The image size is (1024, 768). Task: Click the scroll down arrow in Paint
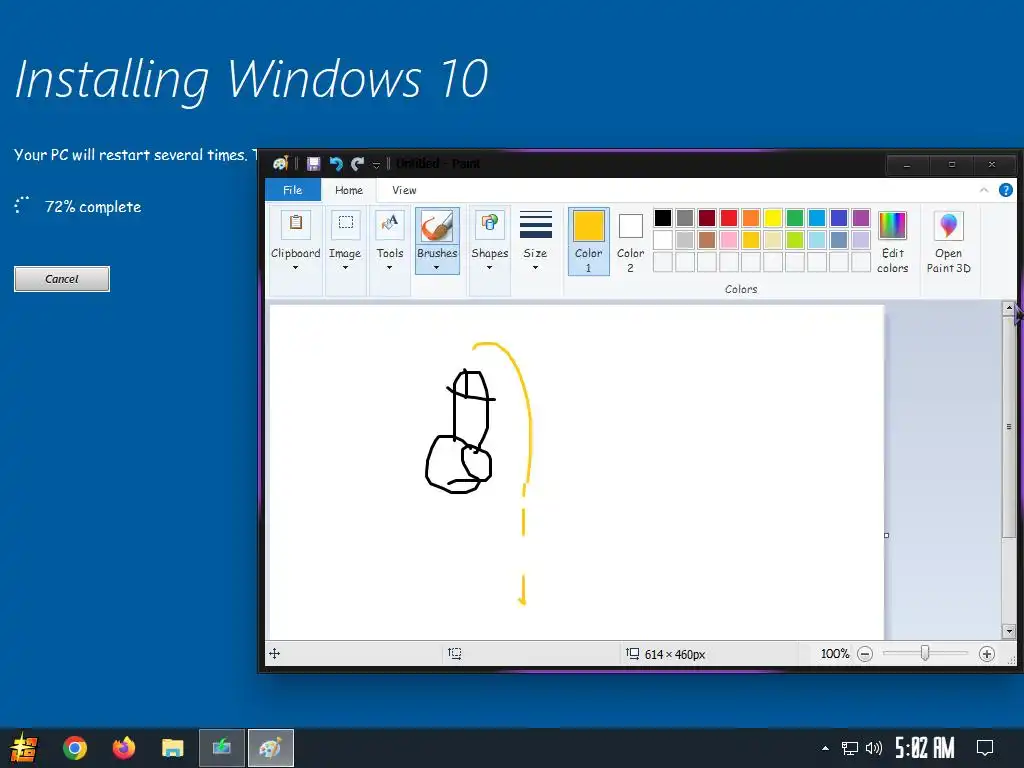coord(1009,631)
